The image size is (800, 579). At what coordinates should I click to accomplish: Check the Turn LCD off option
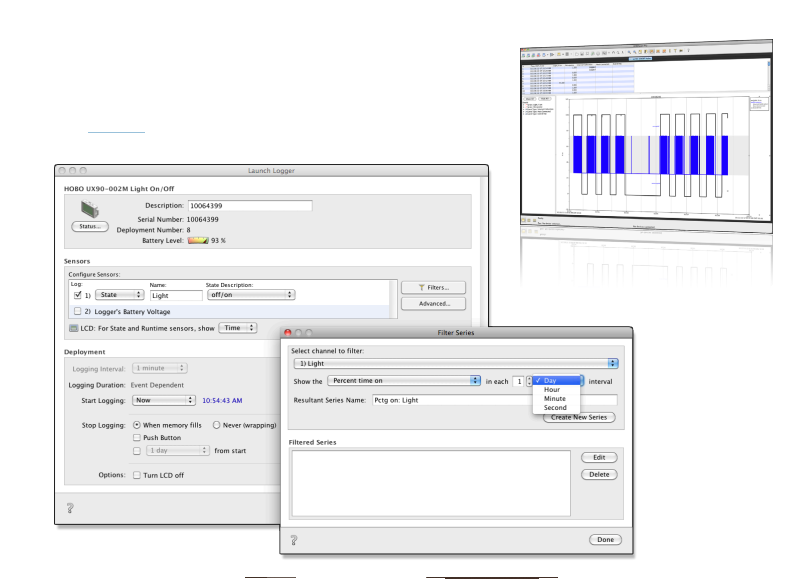point(138,474)
